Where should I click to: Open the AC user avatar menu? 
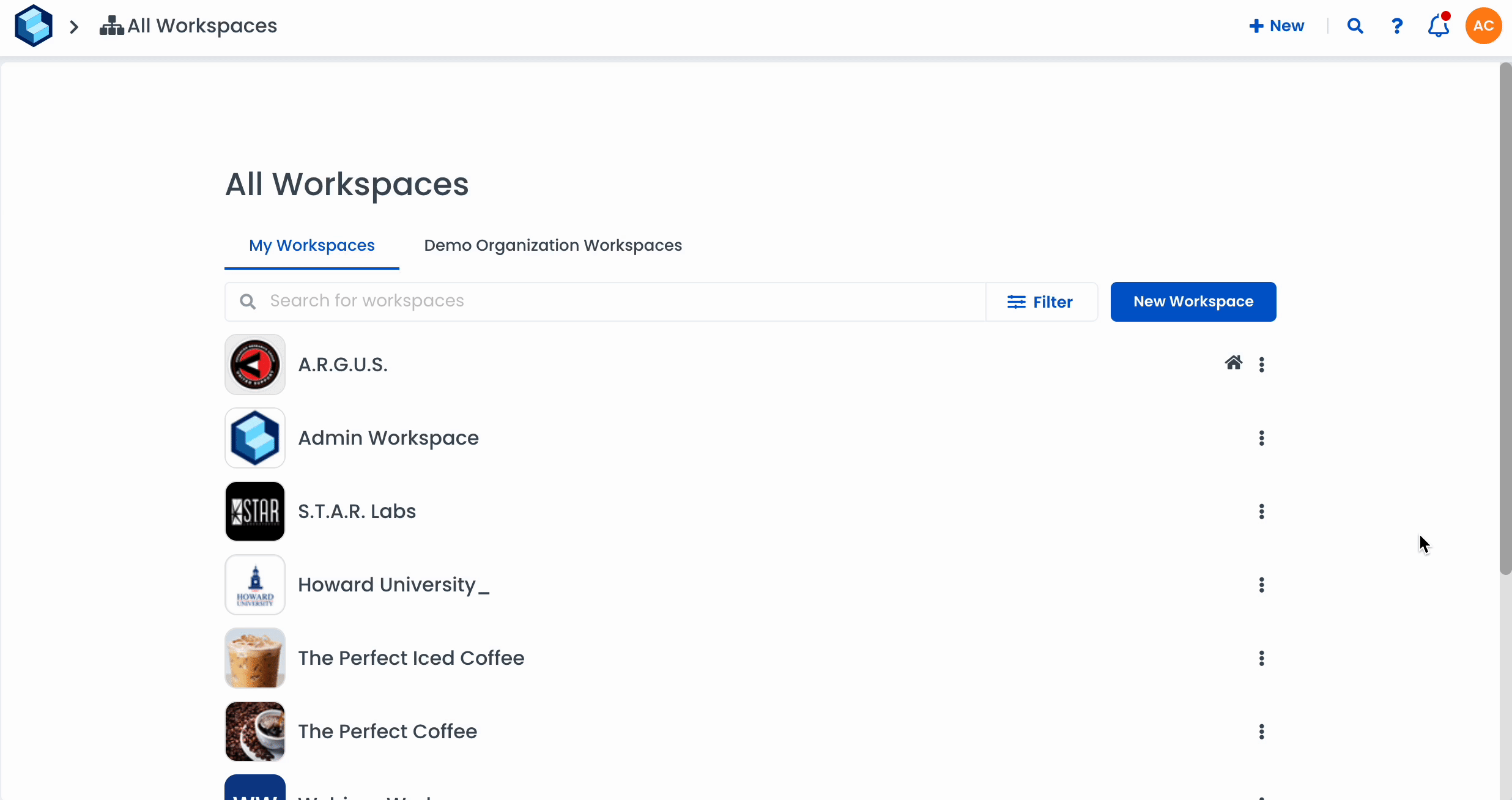(1483, 26)
